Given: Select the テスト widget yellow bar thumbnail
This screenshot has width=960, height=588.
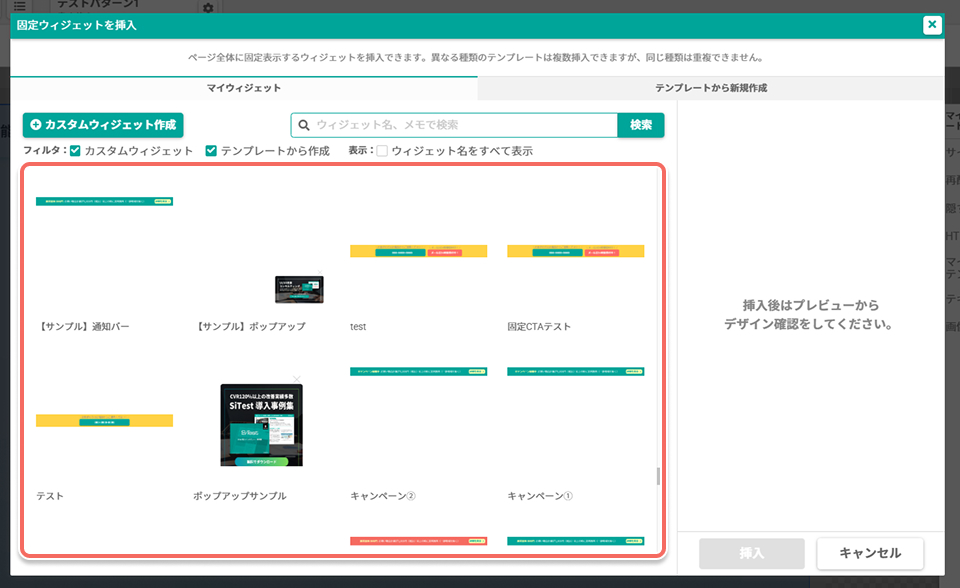Looking at the screenshot, I should [105, 421].
